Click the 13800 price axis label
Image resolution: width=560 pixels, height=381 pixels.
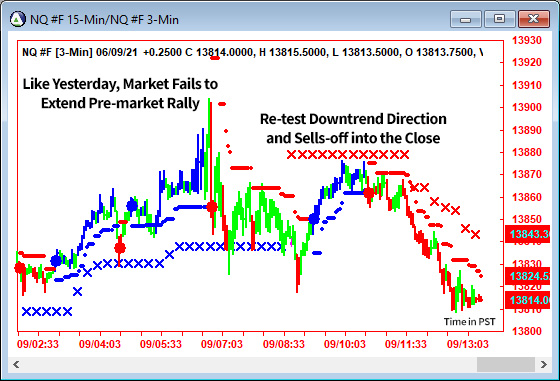(x=527, y=331)
